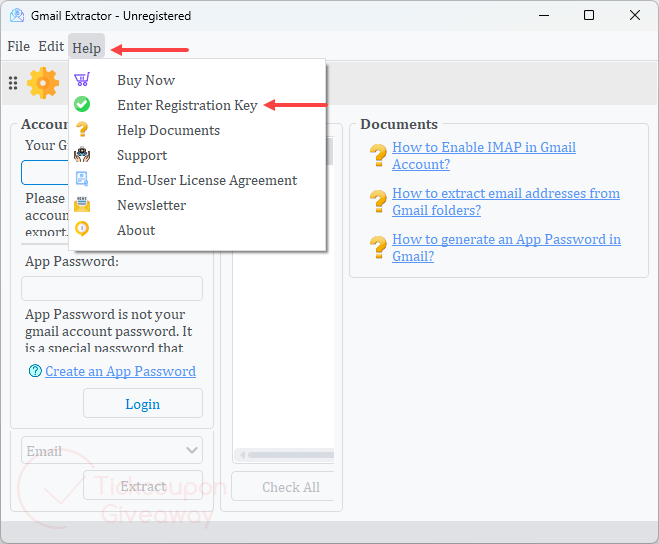The image size is (659, 544).
Task: Open link How to generate an App Password in Gmail
Action: tap(506, 248)
